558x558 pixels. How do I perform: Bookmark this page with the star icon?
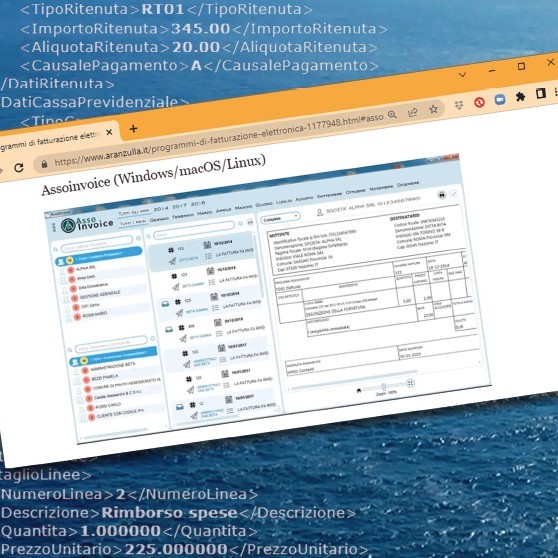click(x=433, y=109)
